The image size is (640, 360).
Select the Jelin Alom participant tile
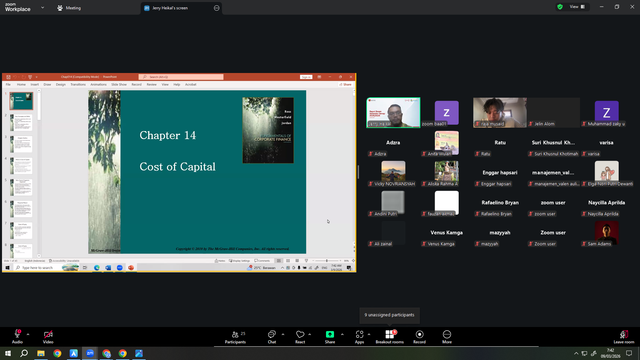[553, 113]
